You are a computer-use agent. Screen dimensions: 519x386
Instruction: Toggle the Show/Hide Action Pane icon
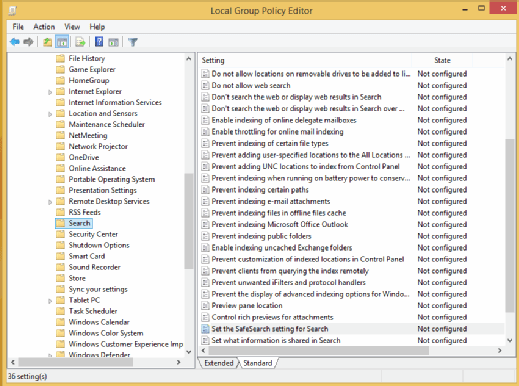point(114,42)
